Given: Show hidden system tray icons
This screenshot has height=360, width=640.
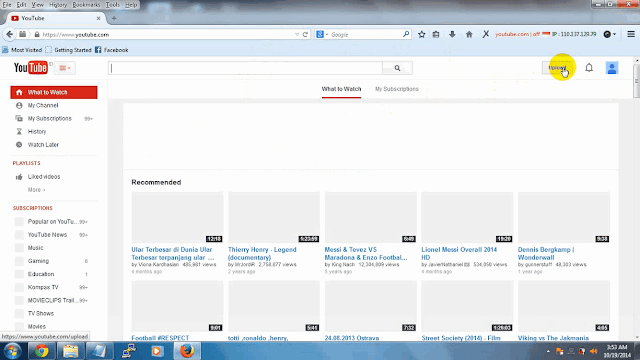Looking at the screenshot, I should click(x=548, y=351).
